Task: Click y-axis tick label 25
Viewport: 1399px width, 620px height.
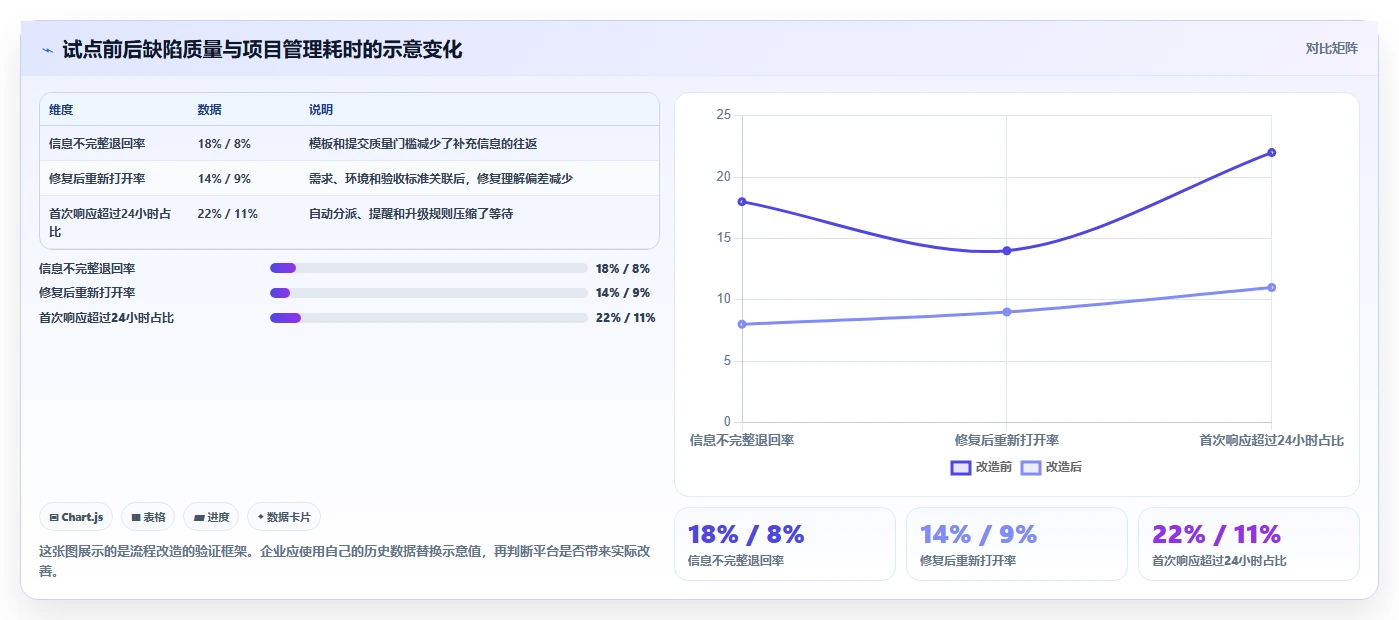Action: [724, 115]
